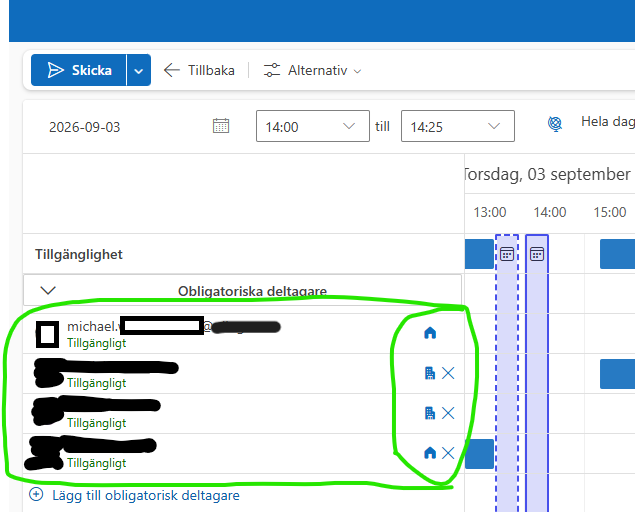Click office building icon on third attendee row
The width and height of the screenshot is (635, 512).
tap(430, 413)
